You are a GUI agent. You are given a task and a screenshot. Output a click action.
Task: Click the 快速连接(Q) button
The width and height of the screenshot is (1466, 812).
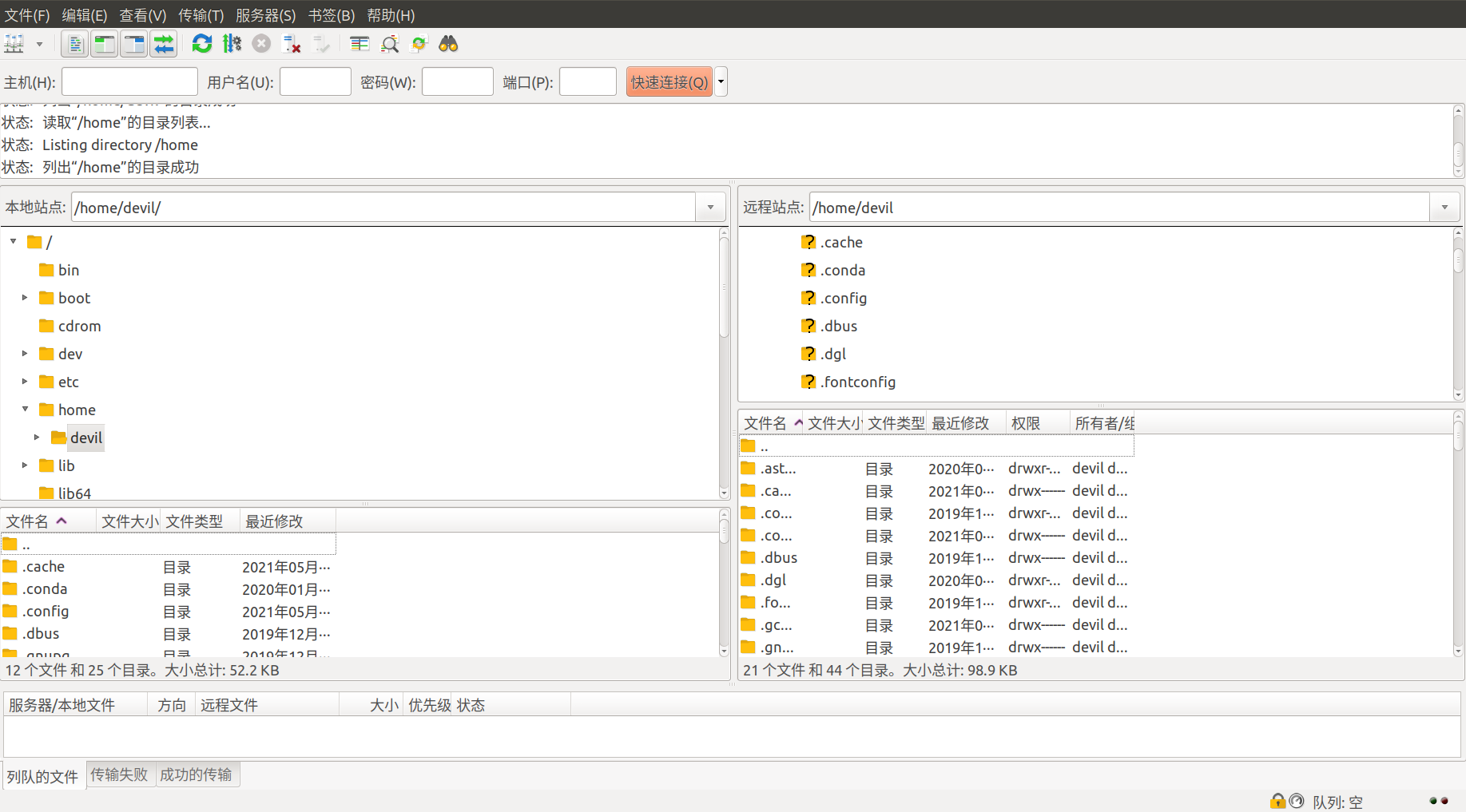click(x=669, y=81)
